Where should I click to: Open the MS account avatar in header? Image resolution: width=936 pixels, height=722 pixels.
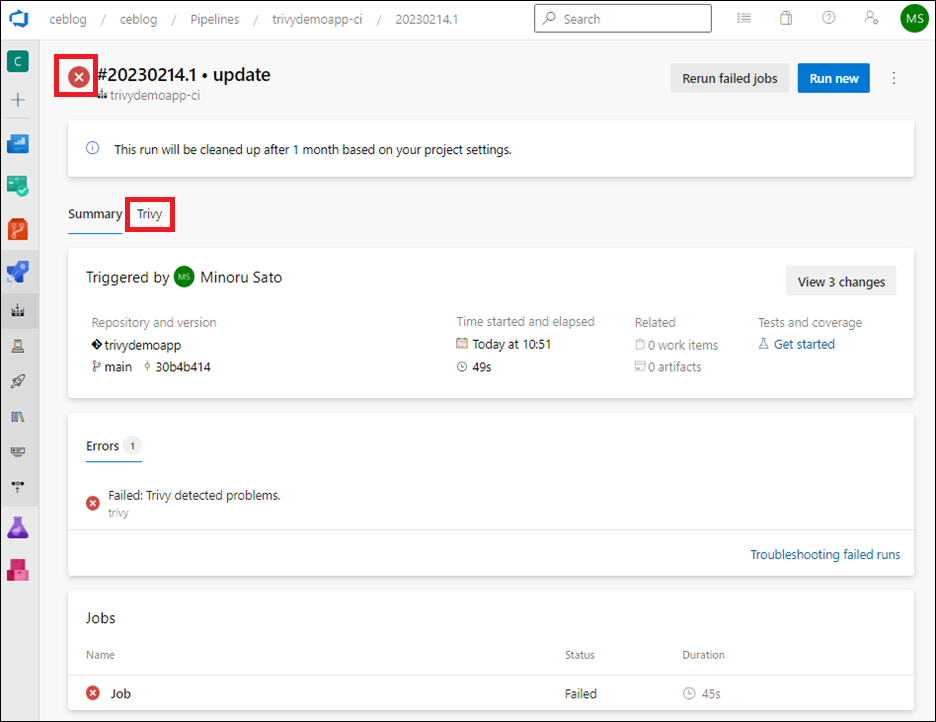[915, 18]
